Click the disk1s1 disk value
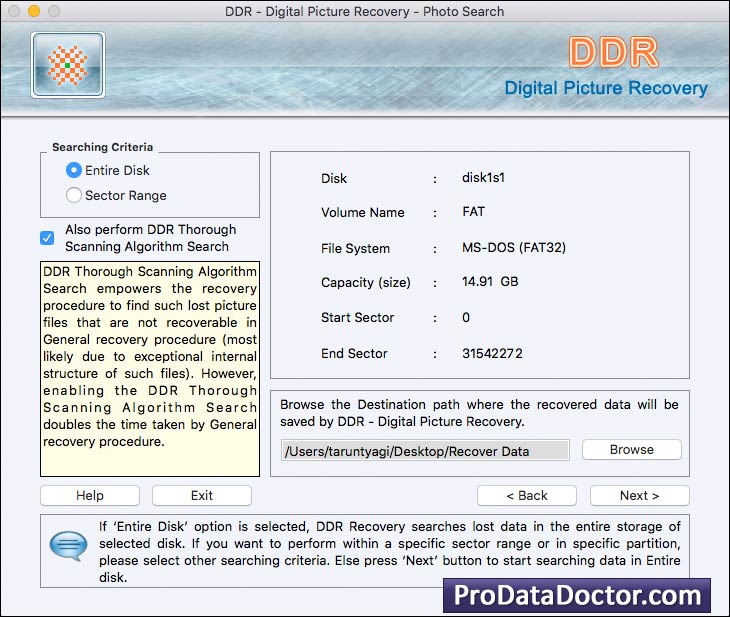 click(483, 177)
